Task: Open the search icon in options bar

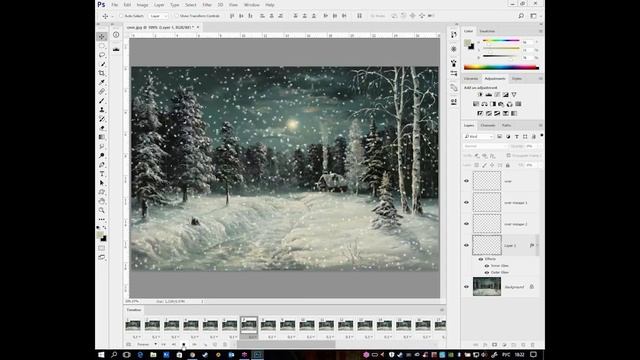Action: (521, 16)
